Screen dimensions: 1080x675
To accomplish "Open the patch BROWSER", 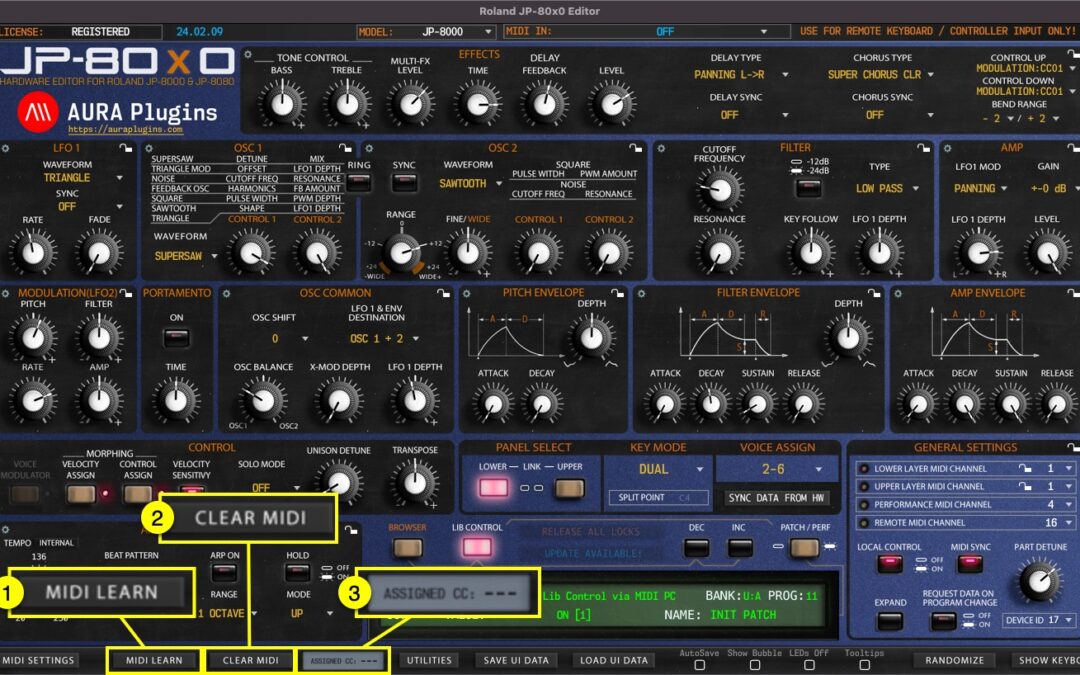I will point(408,549).
